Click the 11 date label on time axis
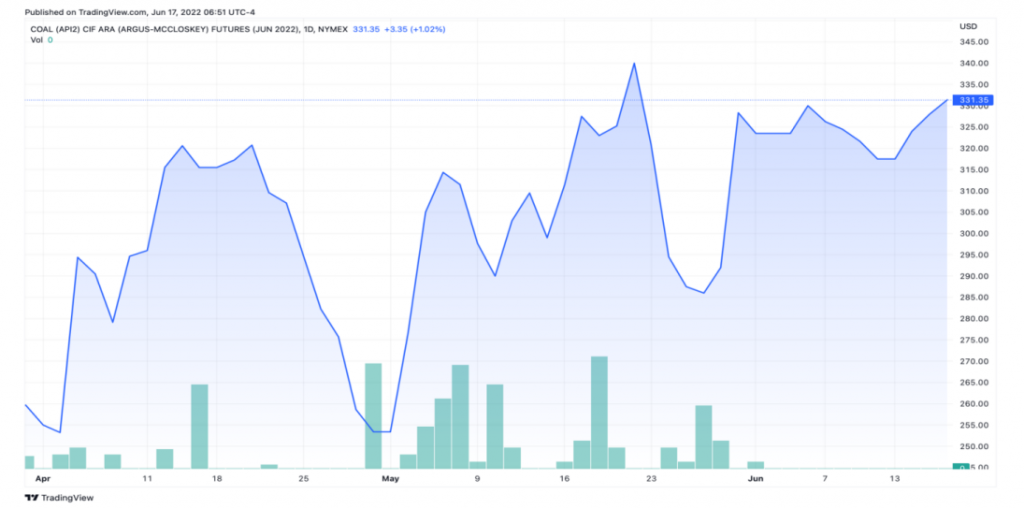This screenshot has width=1024, height=509. pos(147,479)
